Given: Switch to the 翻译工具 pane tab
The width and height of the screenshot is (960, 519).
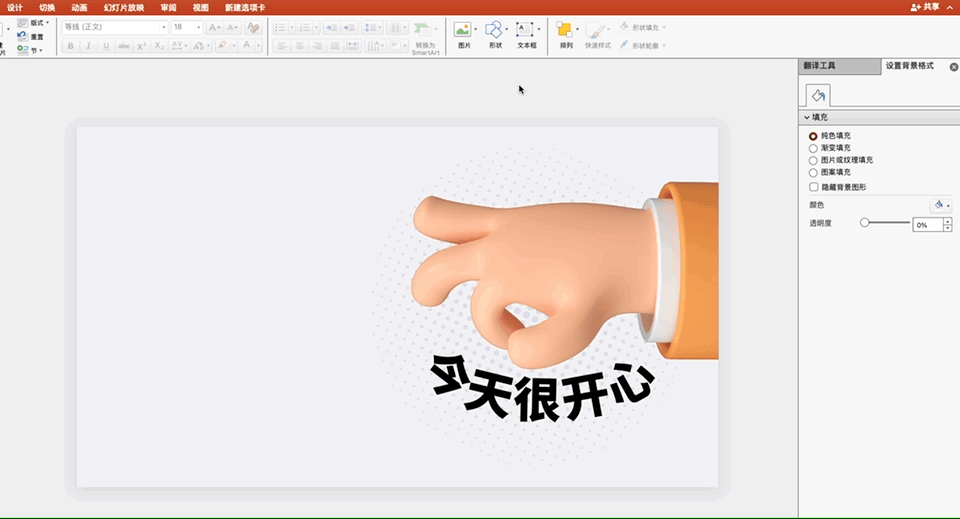Looking at the screenshot, I should 820,66.
